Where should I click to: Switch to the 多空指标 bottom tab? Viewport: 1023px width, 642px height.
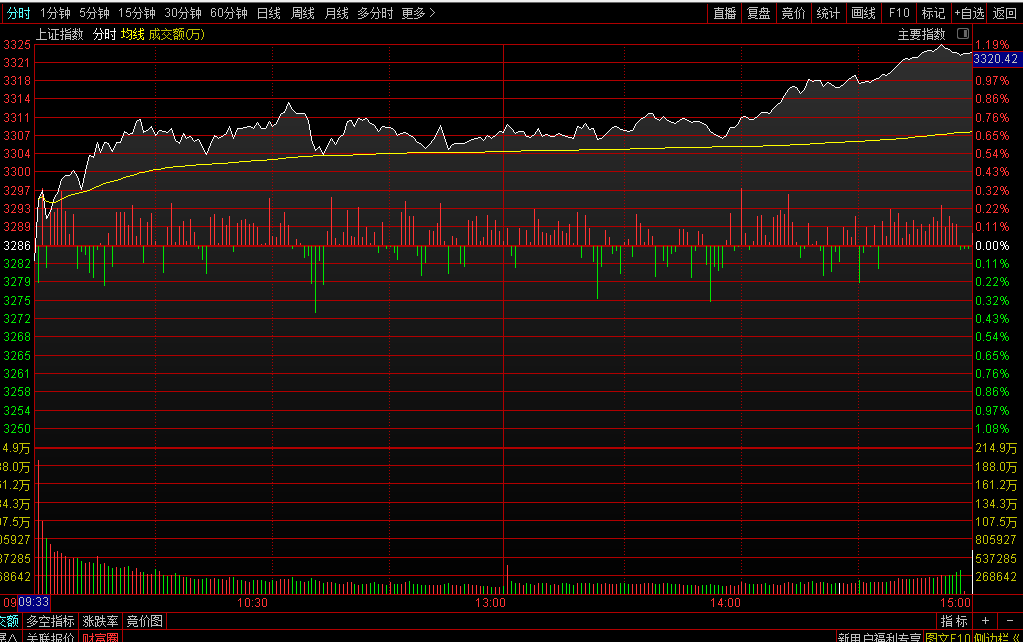[50, 621]
